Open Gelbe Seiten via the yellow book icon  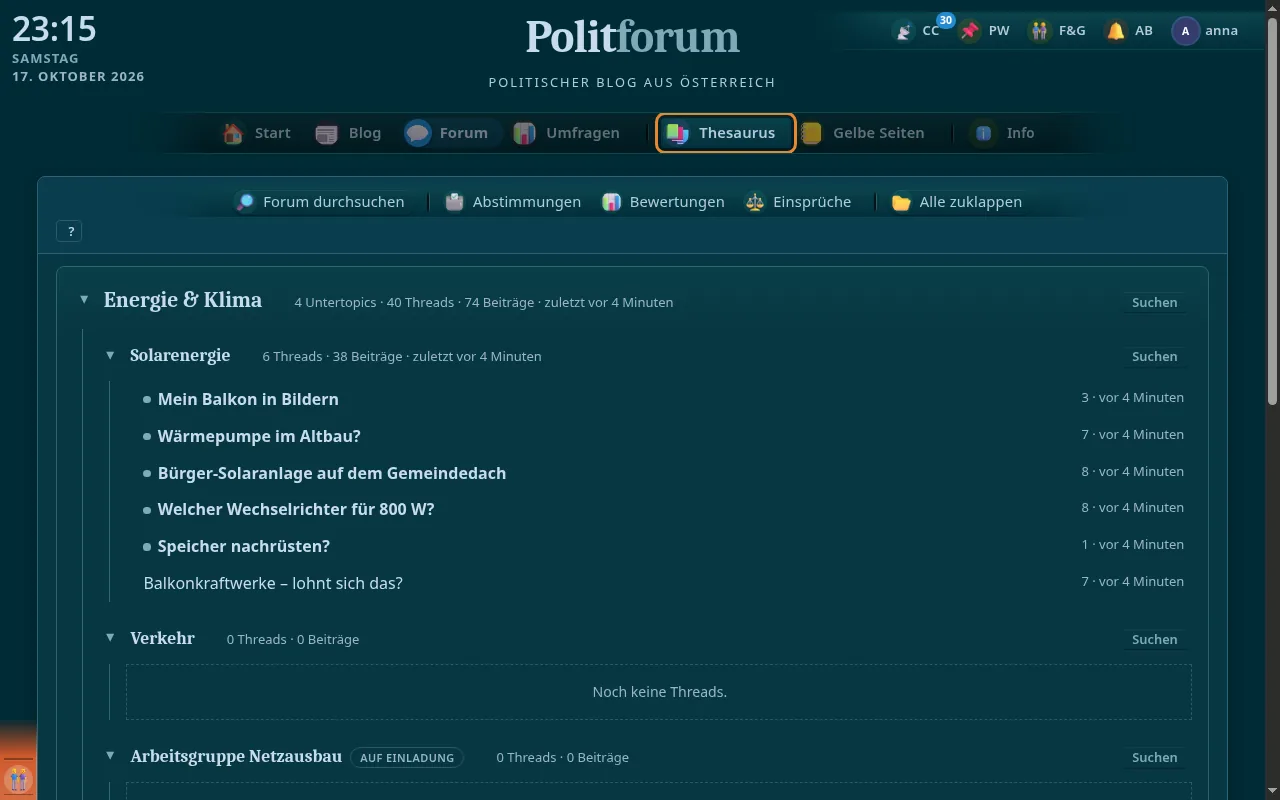[x=811, y=133]
